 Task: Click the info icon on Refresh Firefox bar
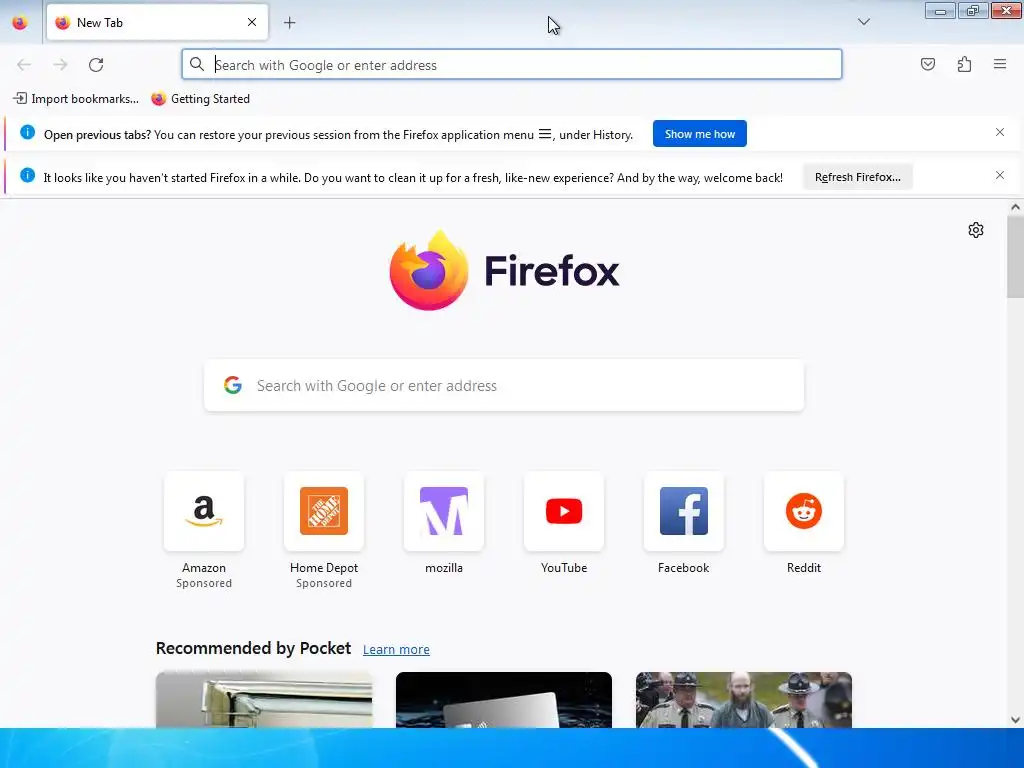pos(27,175)
